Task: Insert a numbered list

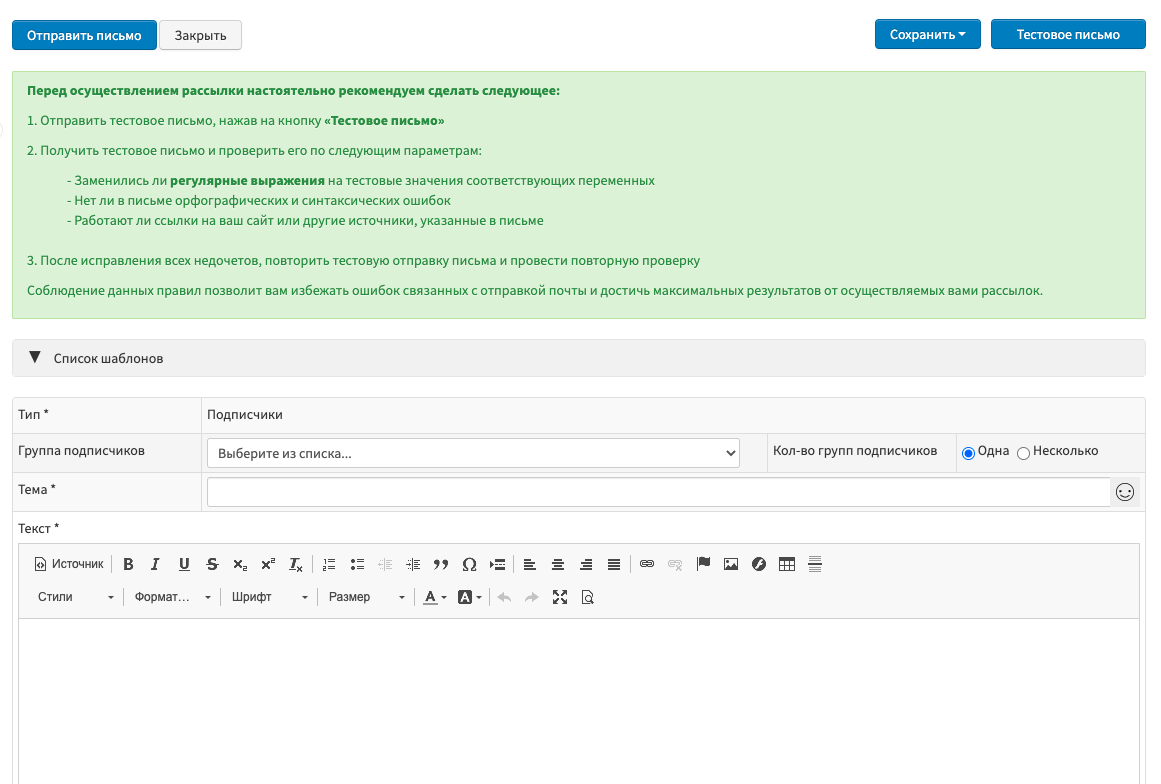Action: 329,564
